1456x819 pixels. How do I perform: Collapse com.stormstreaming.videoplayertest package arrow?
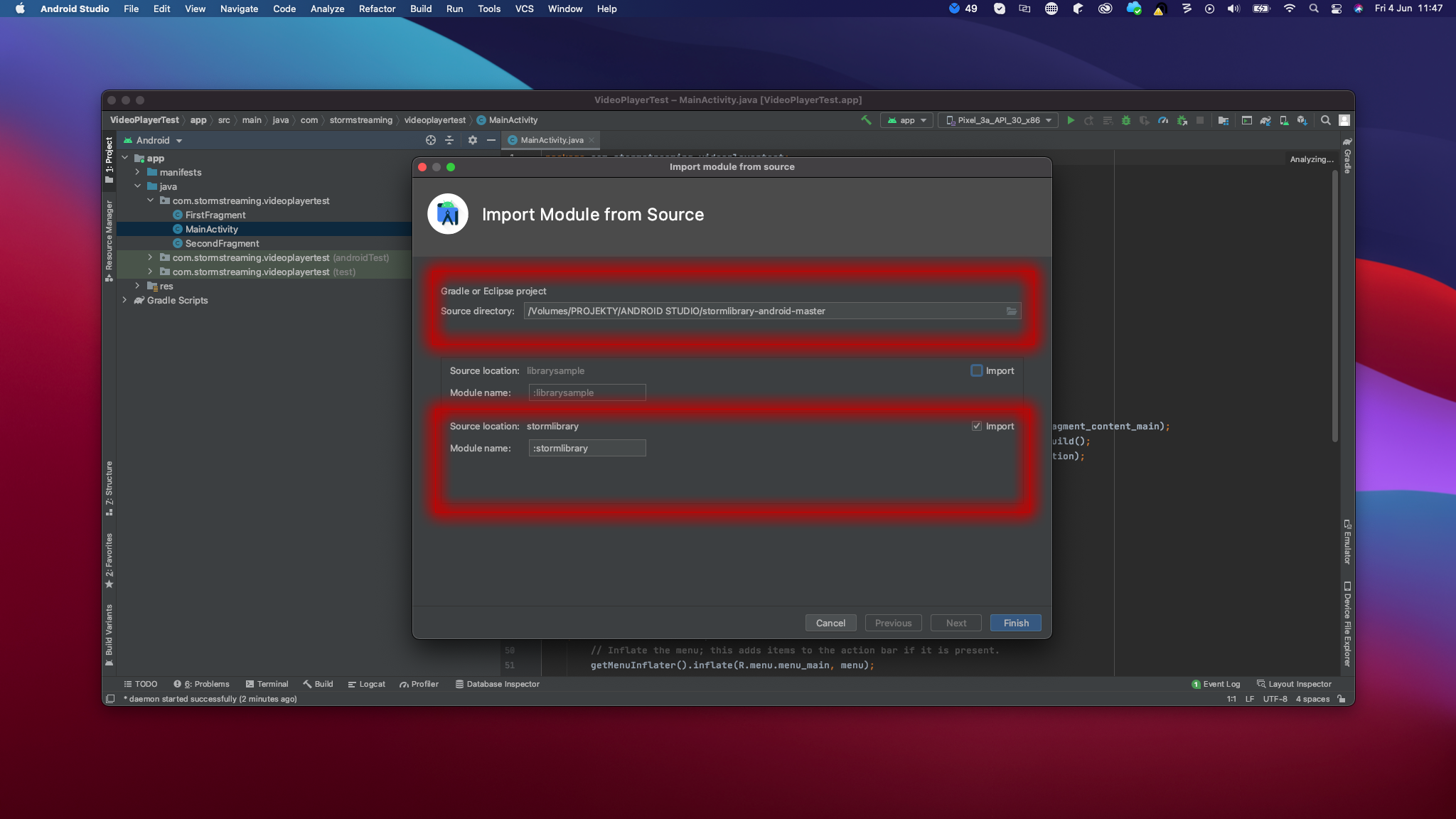[x=150, y=200]
